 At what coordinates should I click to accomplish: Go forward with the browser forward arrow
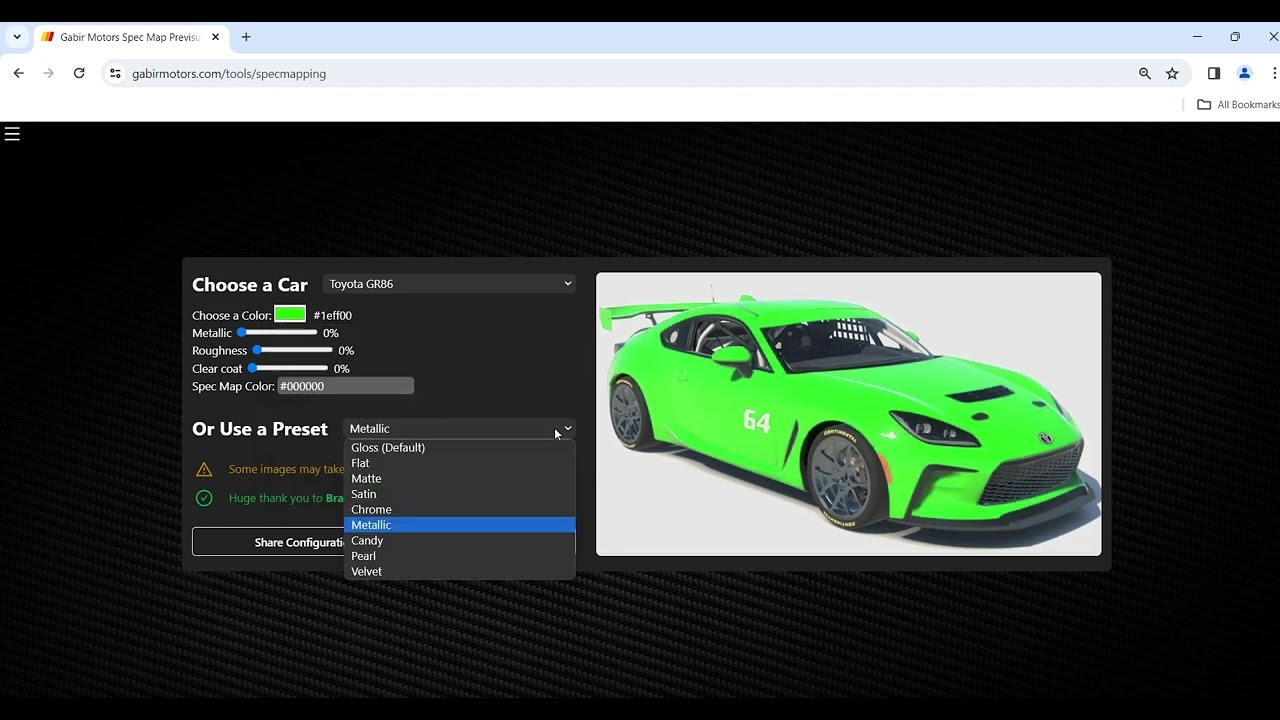48,73
